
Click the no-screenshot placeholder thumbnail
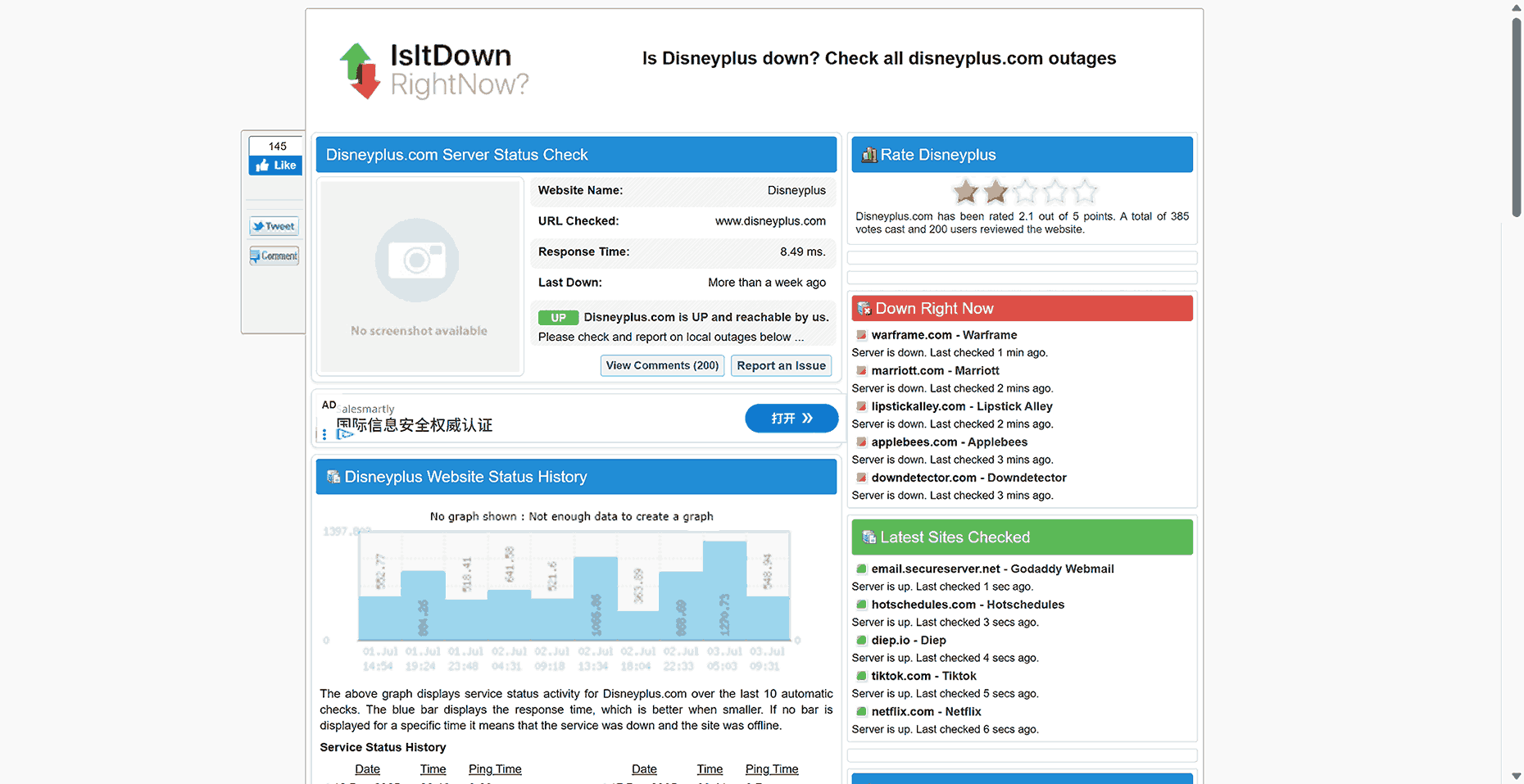[420, 276]
